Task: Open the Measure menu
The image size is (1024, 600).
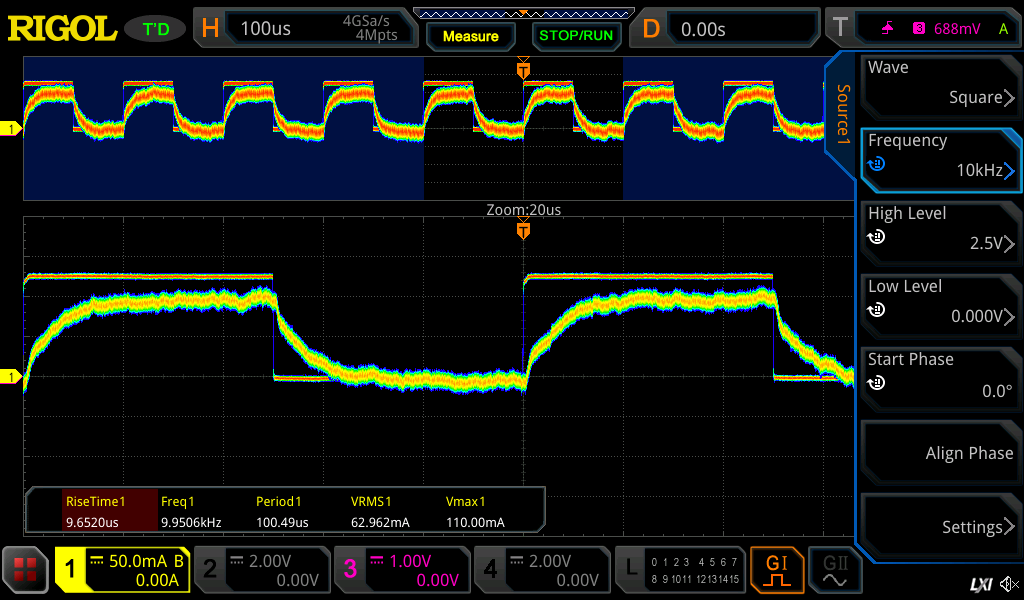Action: tap(470, 36)
